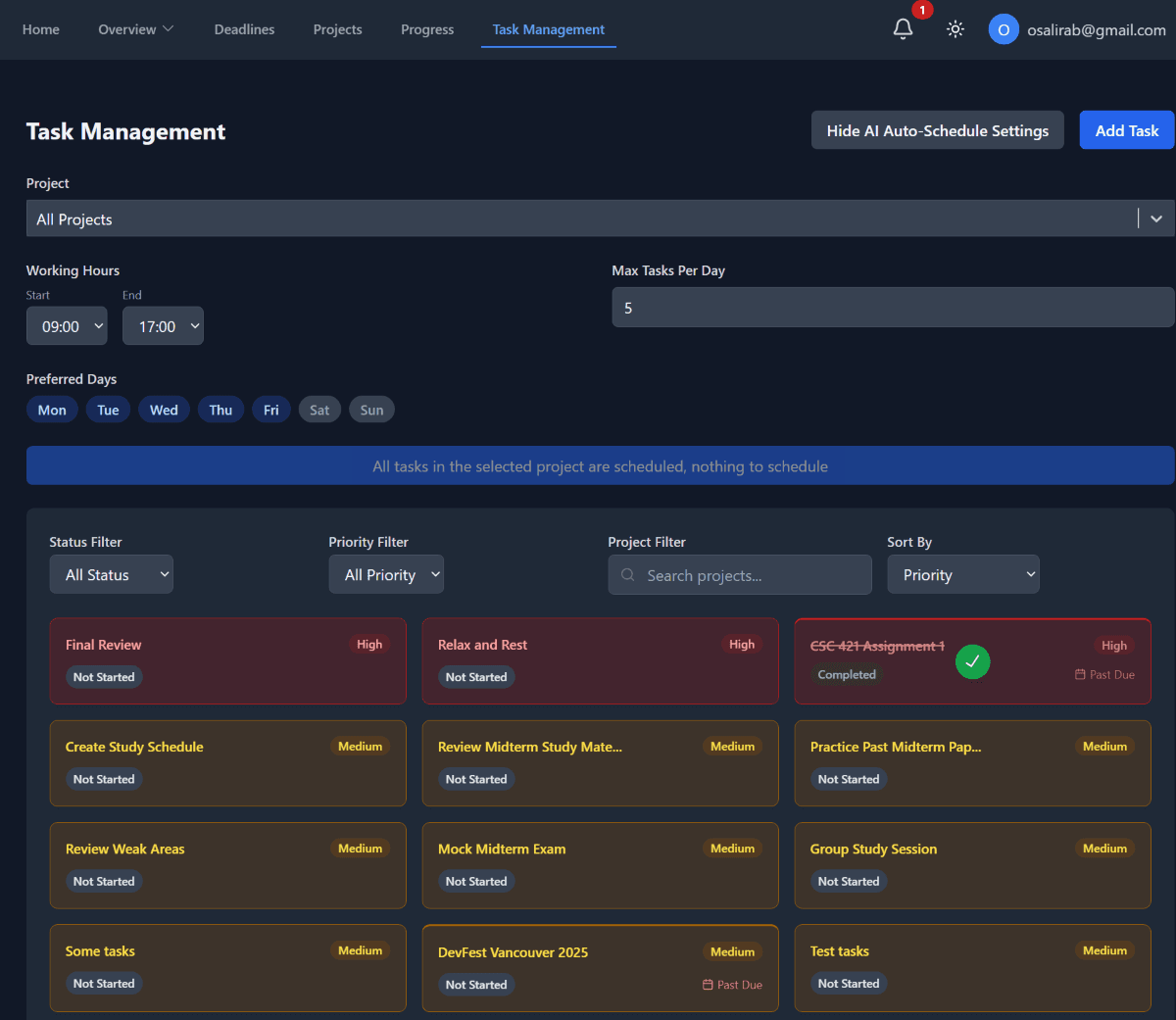Open the notifications bell
Image resolution: width=1176 pixels, height=1020 pixels.
[902, 29]
